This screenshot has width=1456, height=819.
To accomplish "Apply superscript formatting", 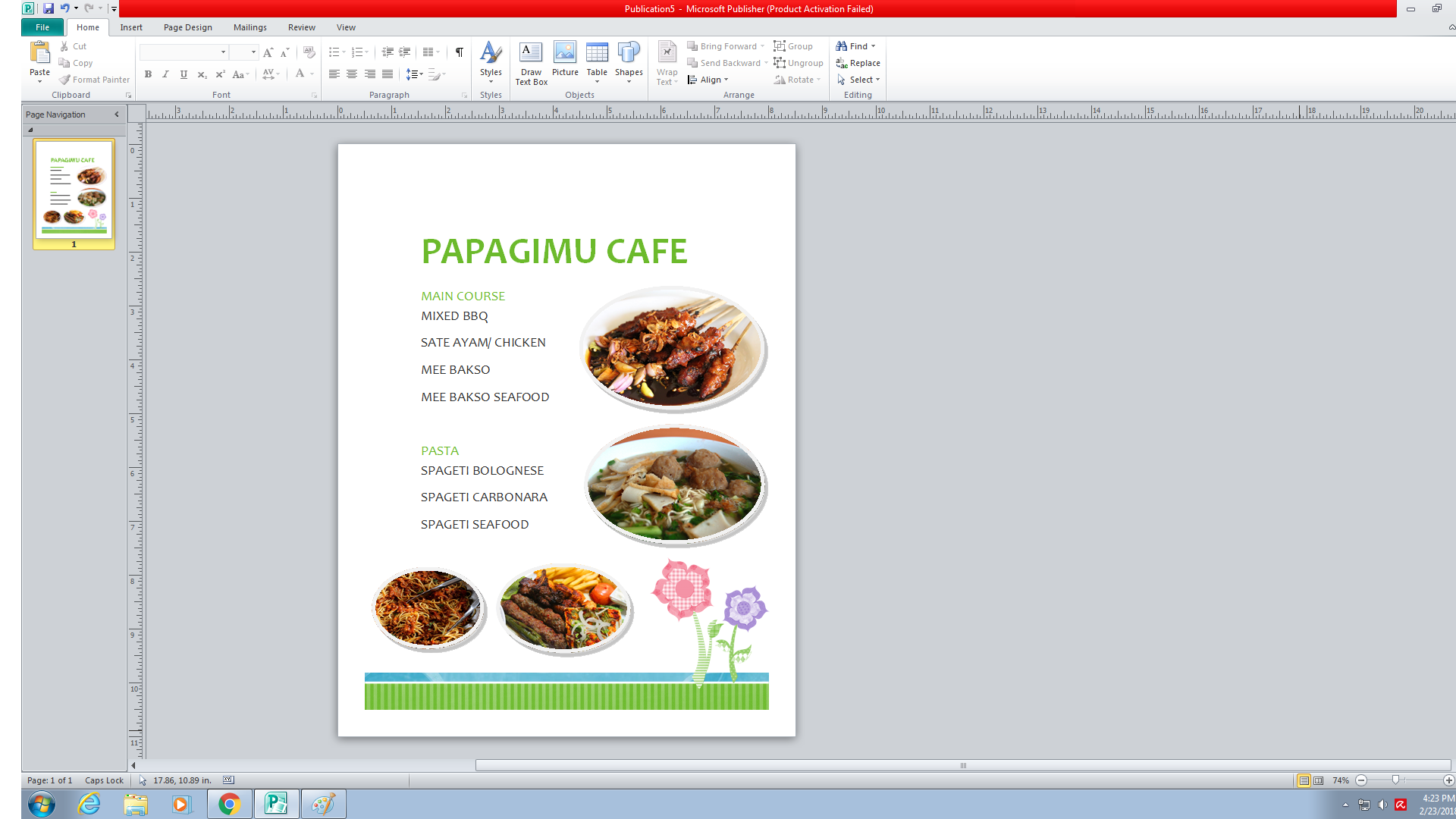I will point(219,74).
